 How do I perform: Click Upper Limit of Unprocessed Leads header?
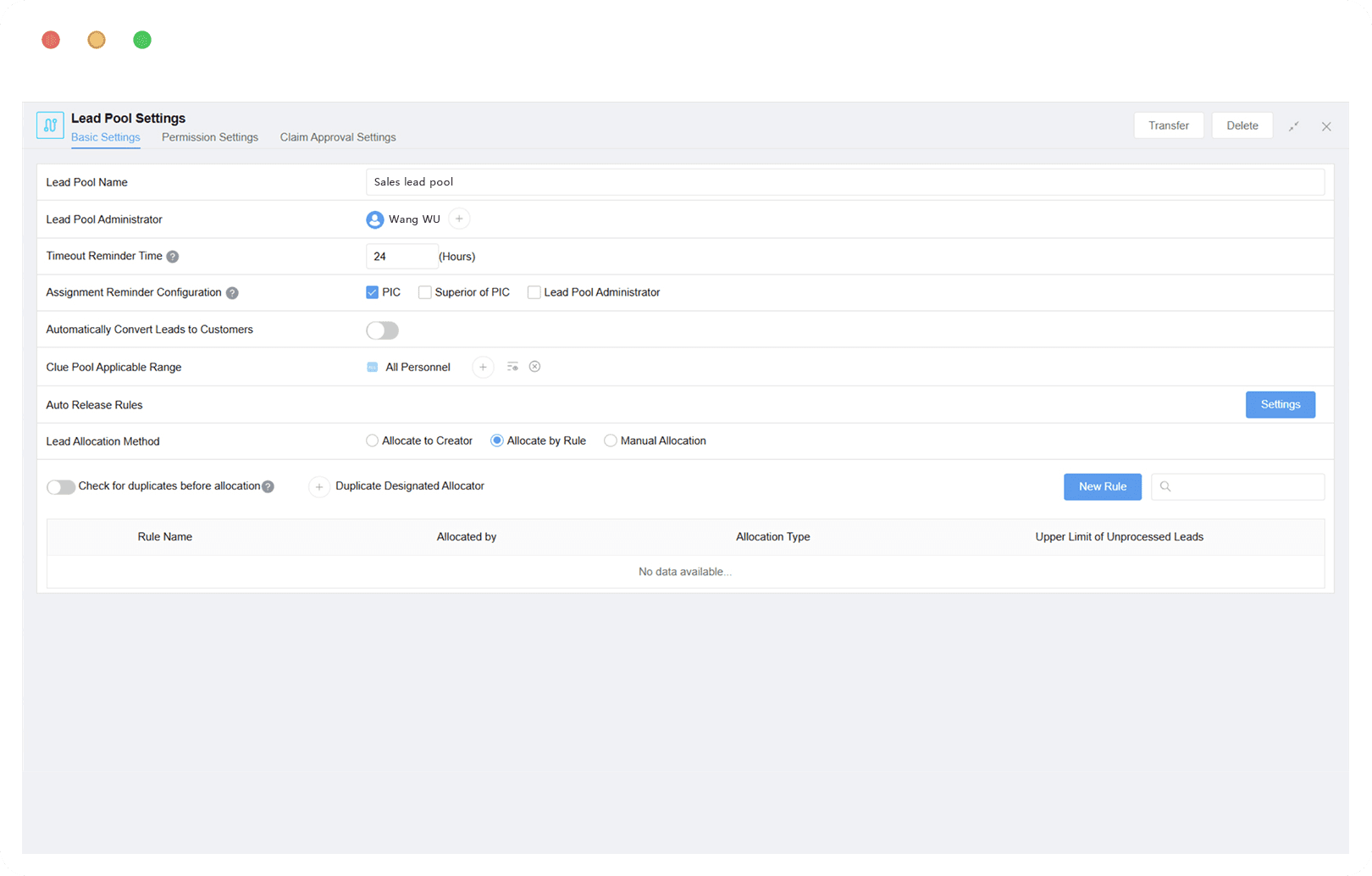[x=1120, y=537]
